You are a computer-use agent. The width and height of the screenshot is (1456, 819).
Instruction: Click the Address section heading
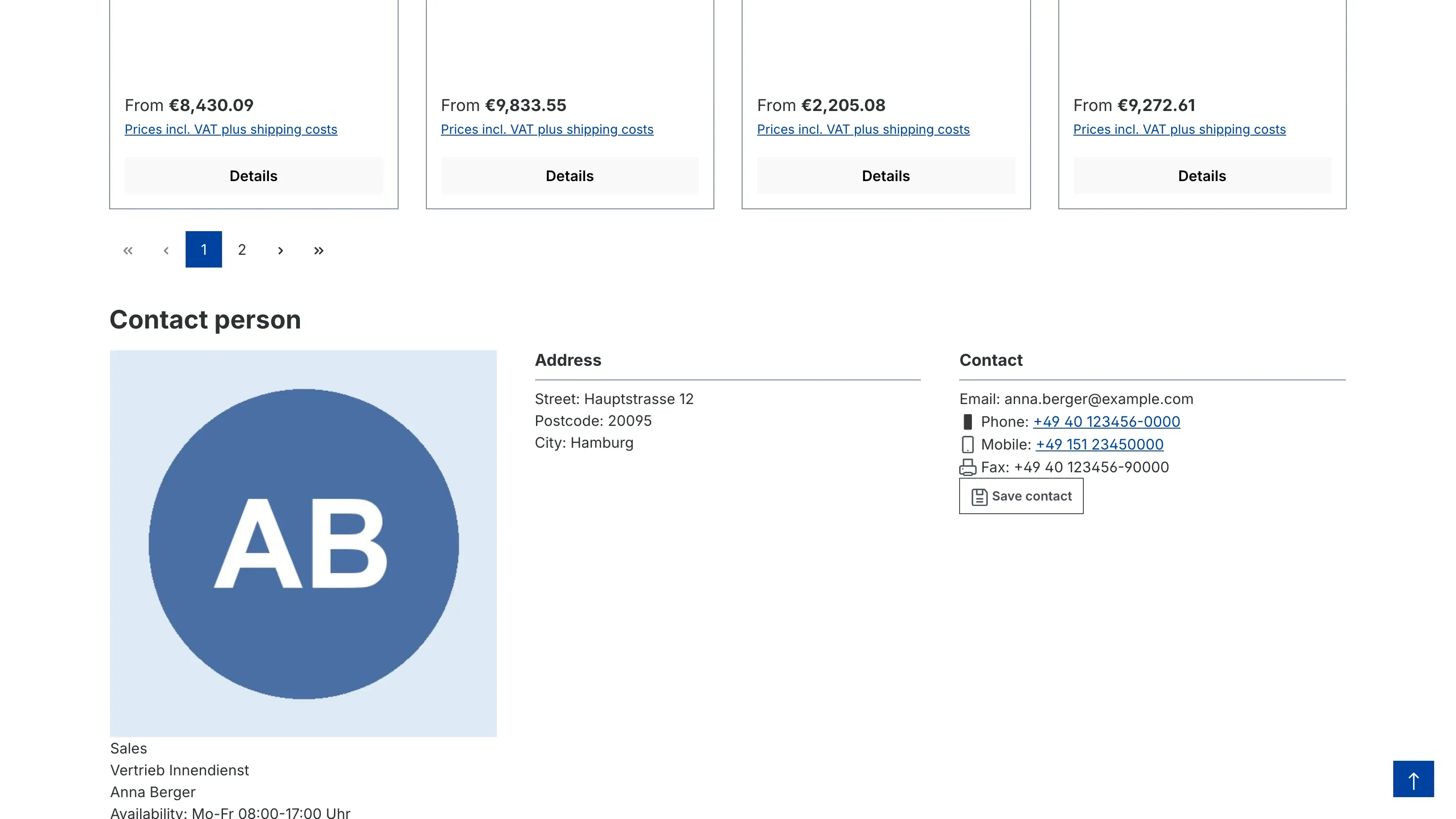point(568,360)
